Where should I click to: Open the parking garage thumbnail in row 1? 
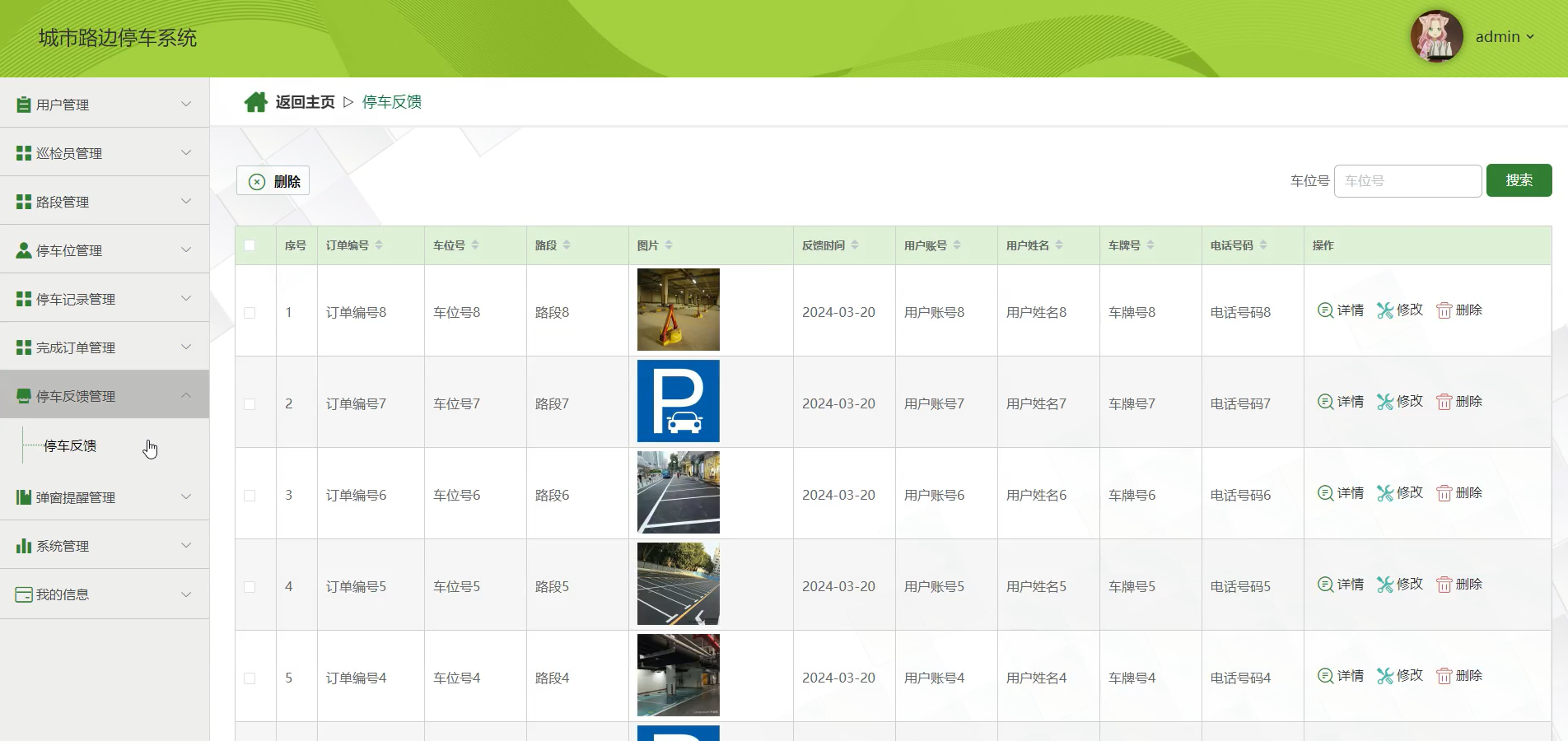(679, 310)
